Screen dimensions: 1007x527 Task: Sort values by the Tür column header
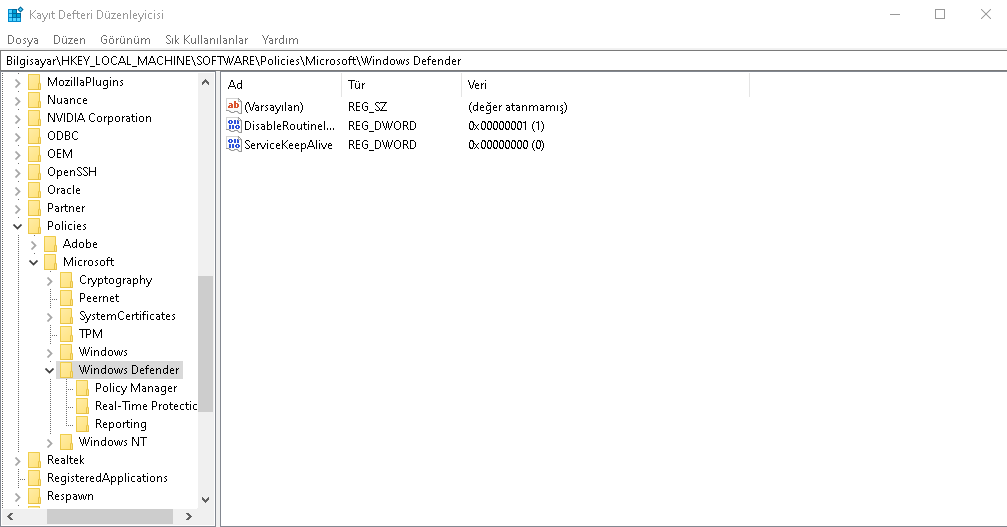click(401, 85)
